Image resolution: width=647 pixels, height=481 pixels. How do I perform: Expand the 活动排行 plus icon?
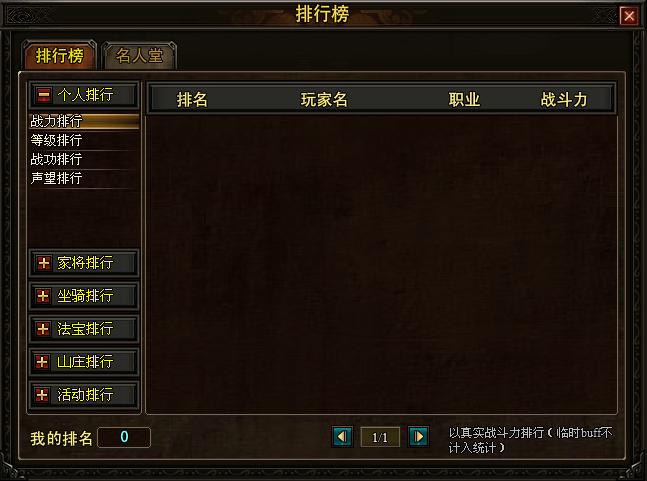[42, 395]
